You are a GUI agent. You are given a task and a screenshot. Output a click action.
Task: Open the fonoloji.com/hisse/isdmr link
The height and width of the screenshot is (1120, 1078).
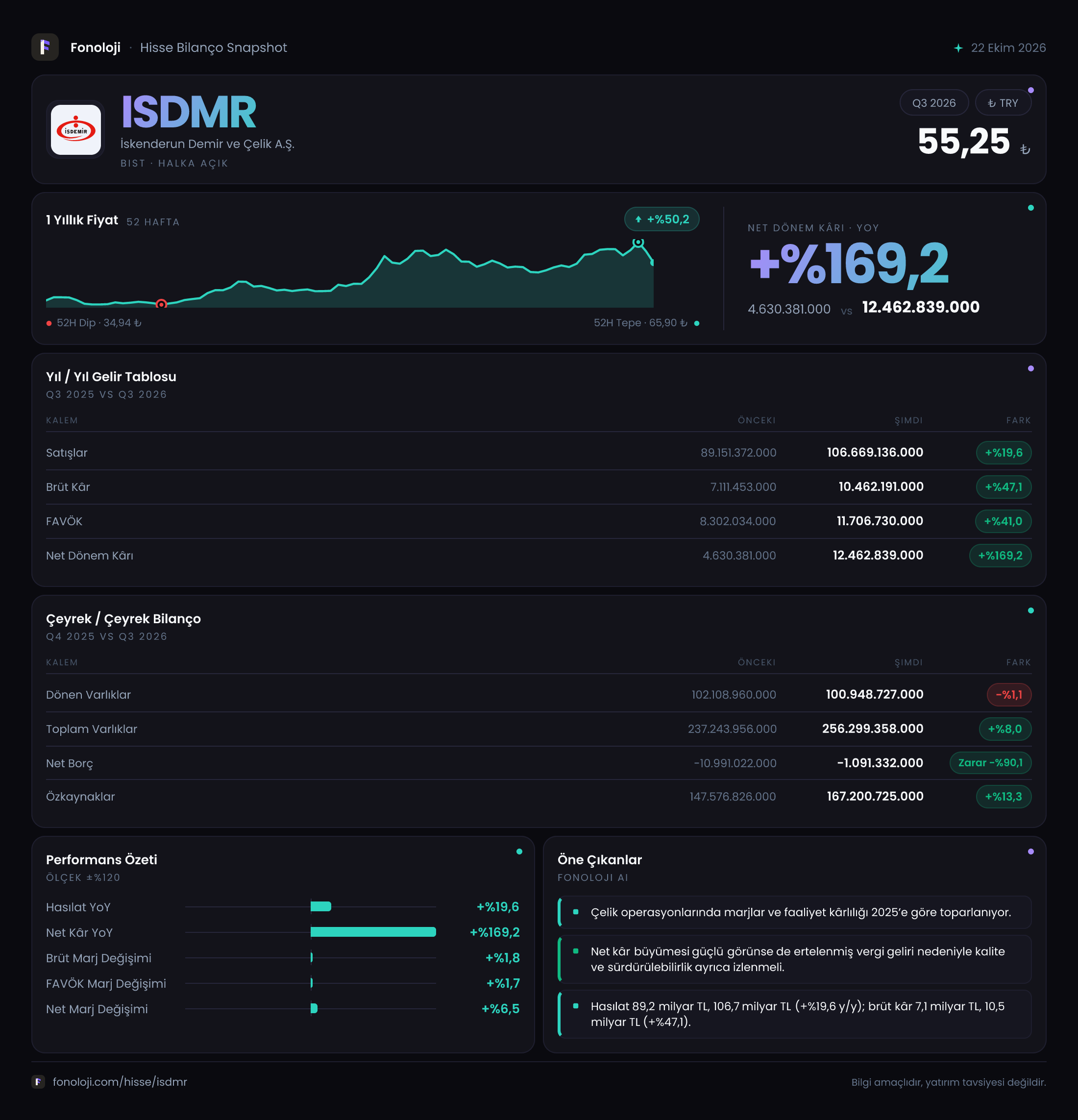click(x=120, y=1082)
